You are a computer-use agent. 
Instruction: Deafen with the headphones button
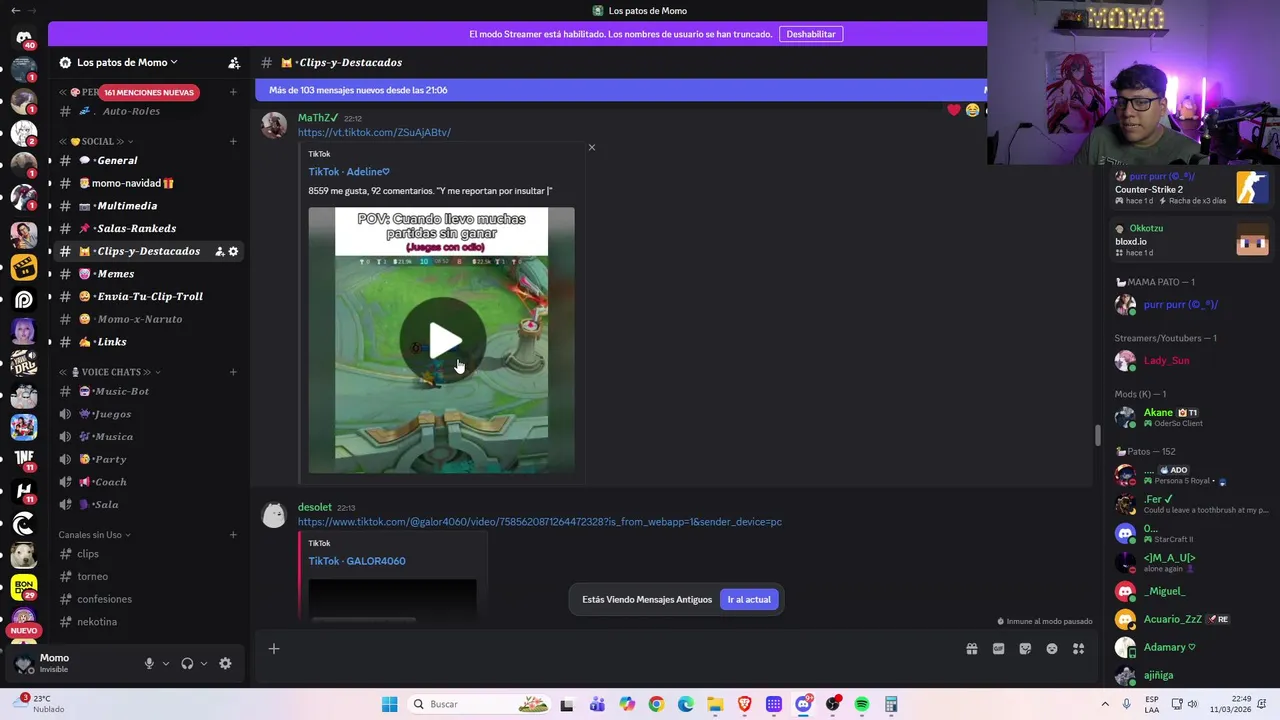coord(187,663)
